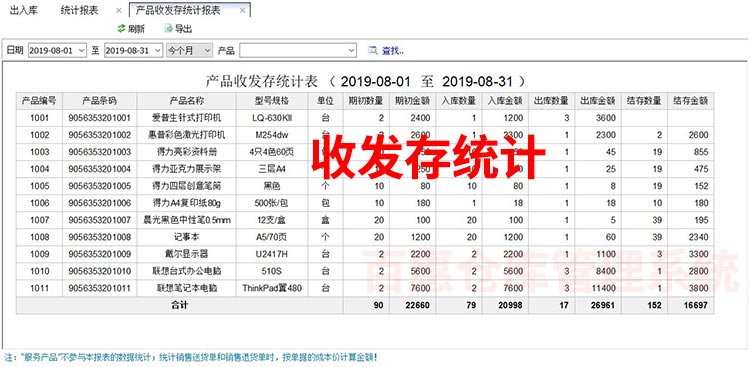The height and width of the screenshot is (367, 750).
Task: Click the 结存金额 column header
Action: click(x=691, y=101)
